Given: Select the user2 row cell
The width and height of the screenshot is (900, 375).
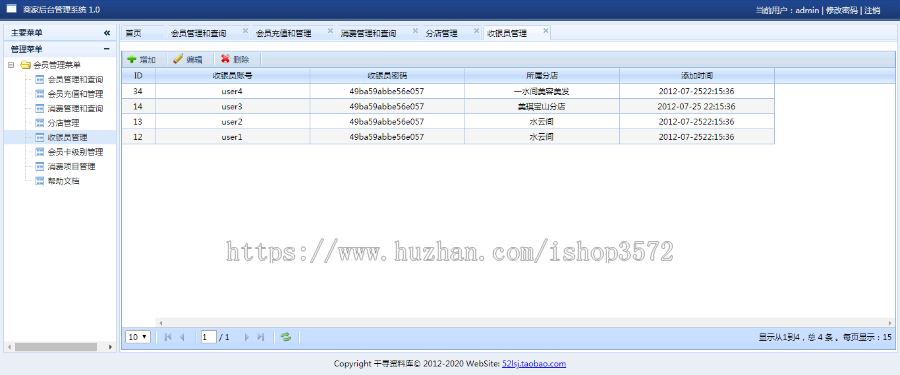Looking at the screenshot, I should click(232, 122).
